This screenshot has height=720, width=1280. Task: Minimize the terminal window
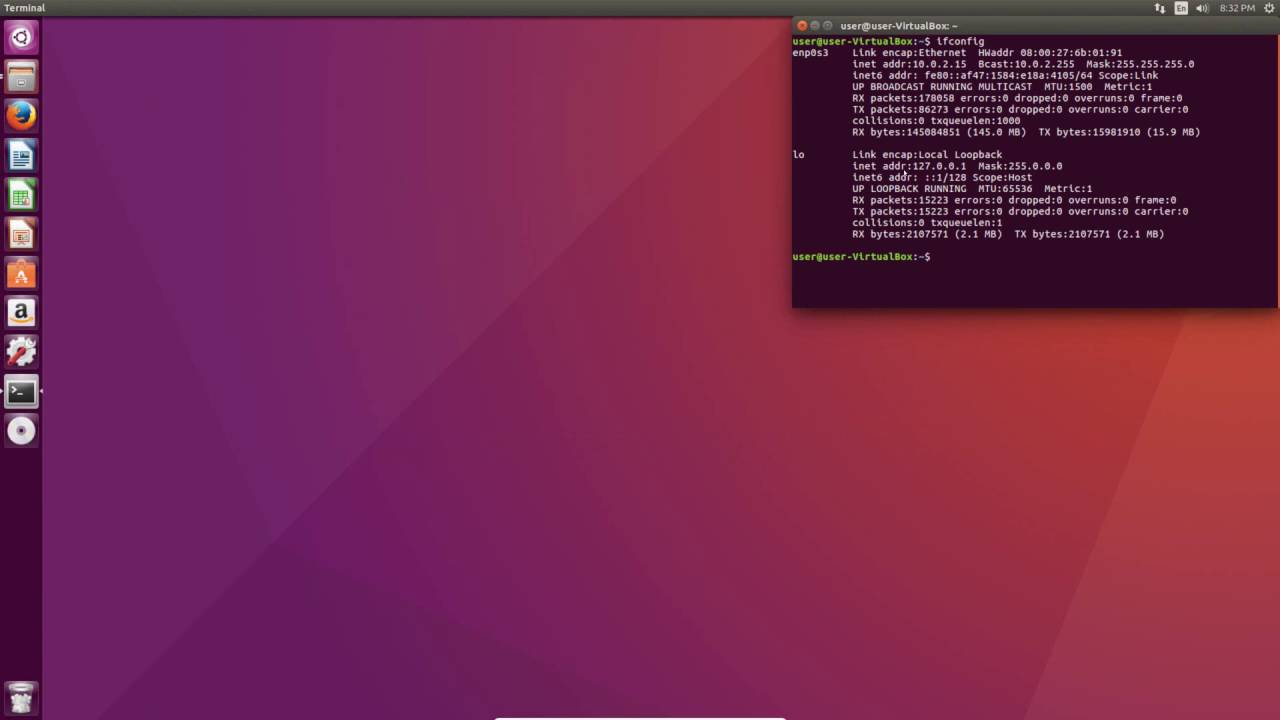[815, 26]
